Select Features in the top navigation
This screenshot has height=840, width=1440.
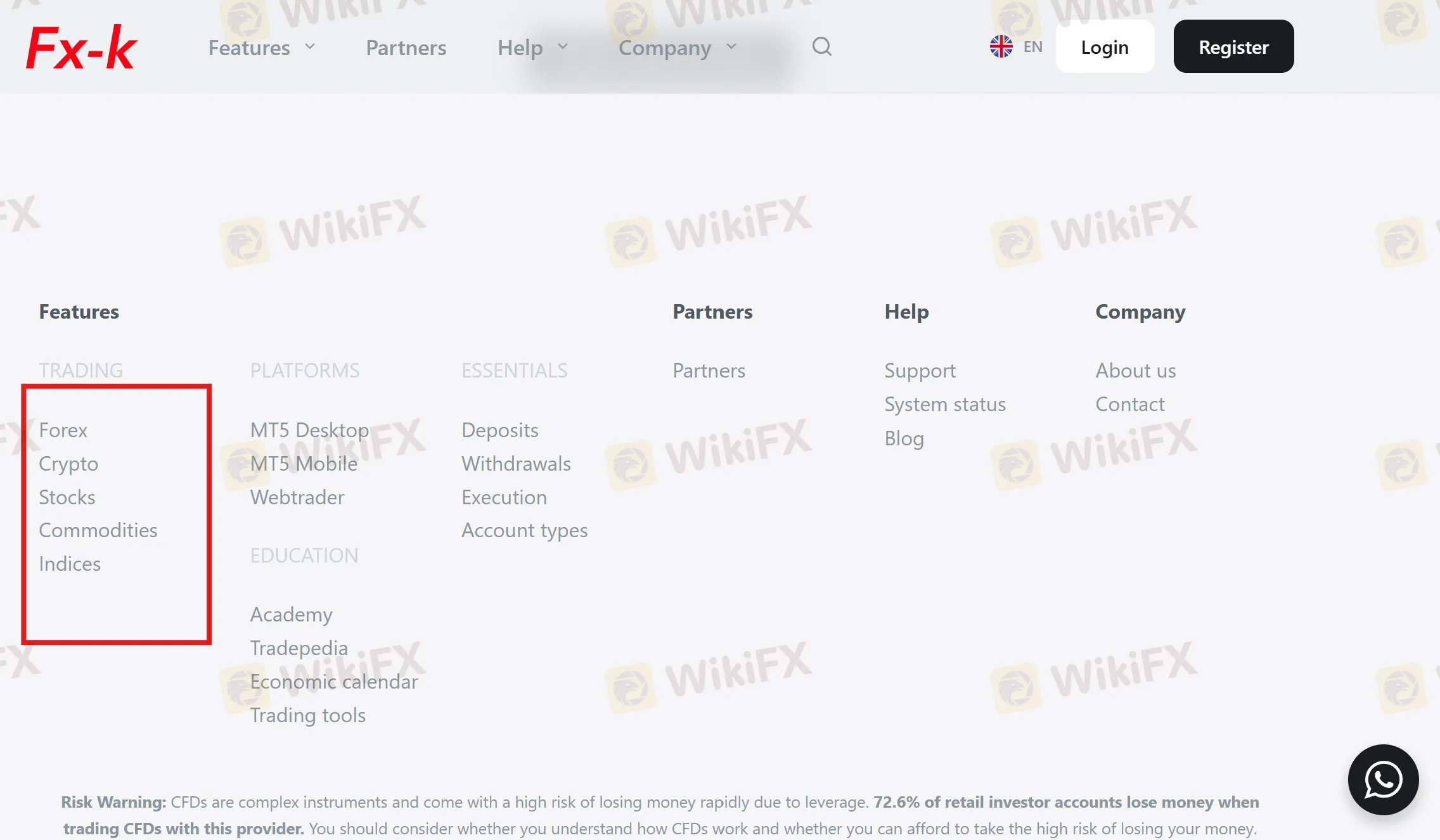point(250,47)
